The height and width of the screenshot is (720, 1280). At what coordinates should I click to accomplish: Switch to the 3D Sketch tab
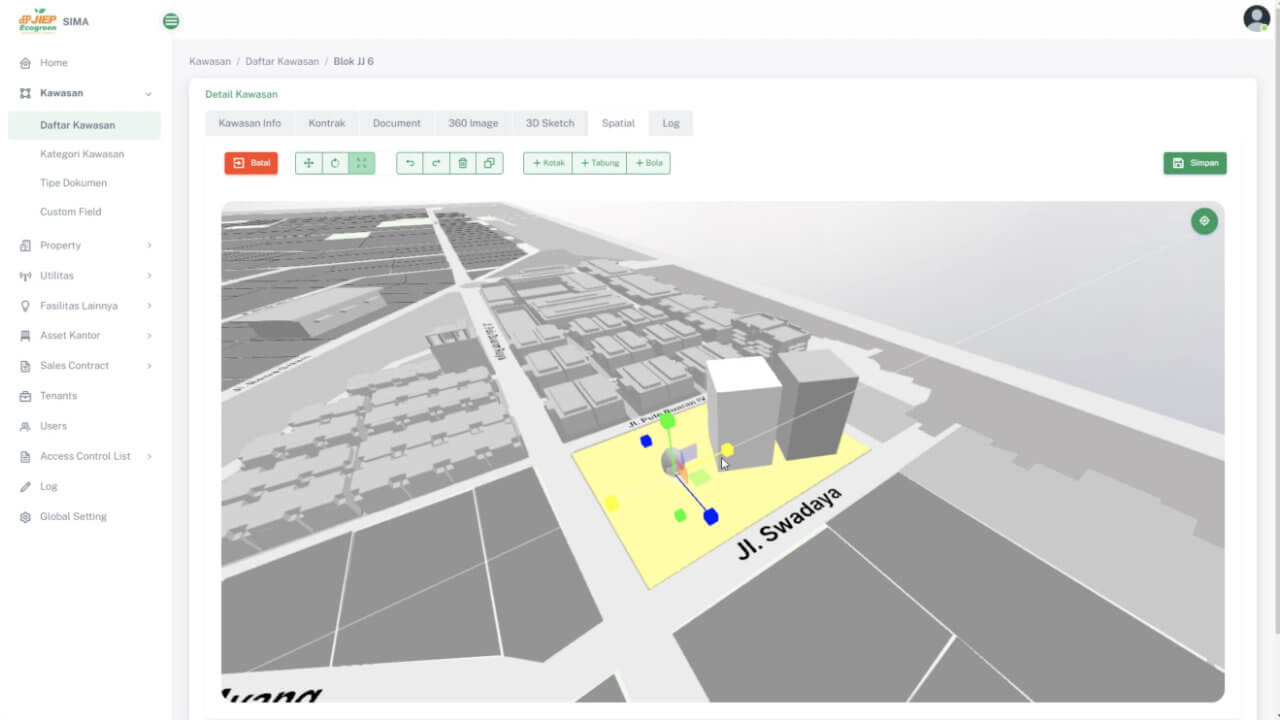pyautogui.click(x=550, y=122)
